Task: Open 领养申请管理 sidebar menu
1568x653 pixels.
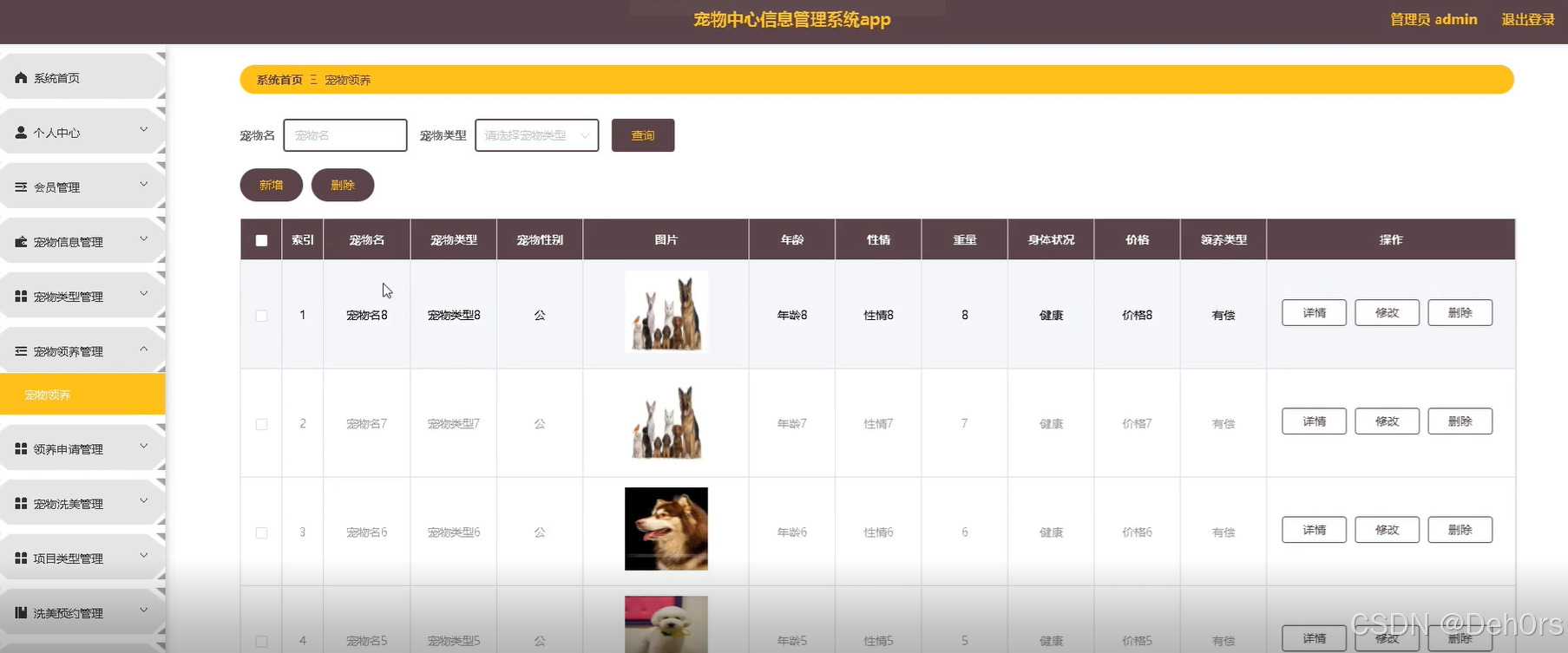Action: [x=82, y=448]
